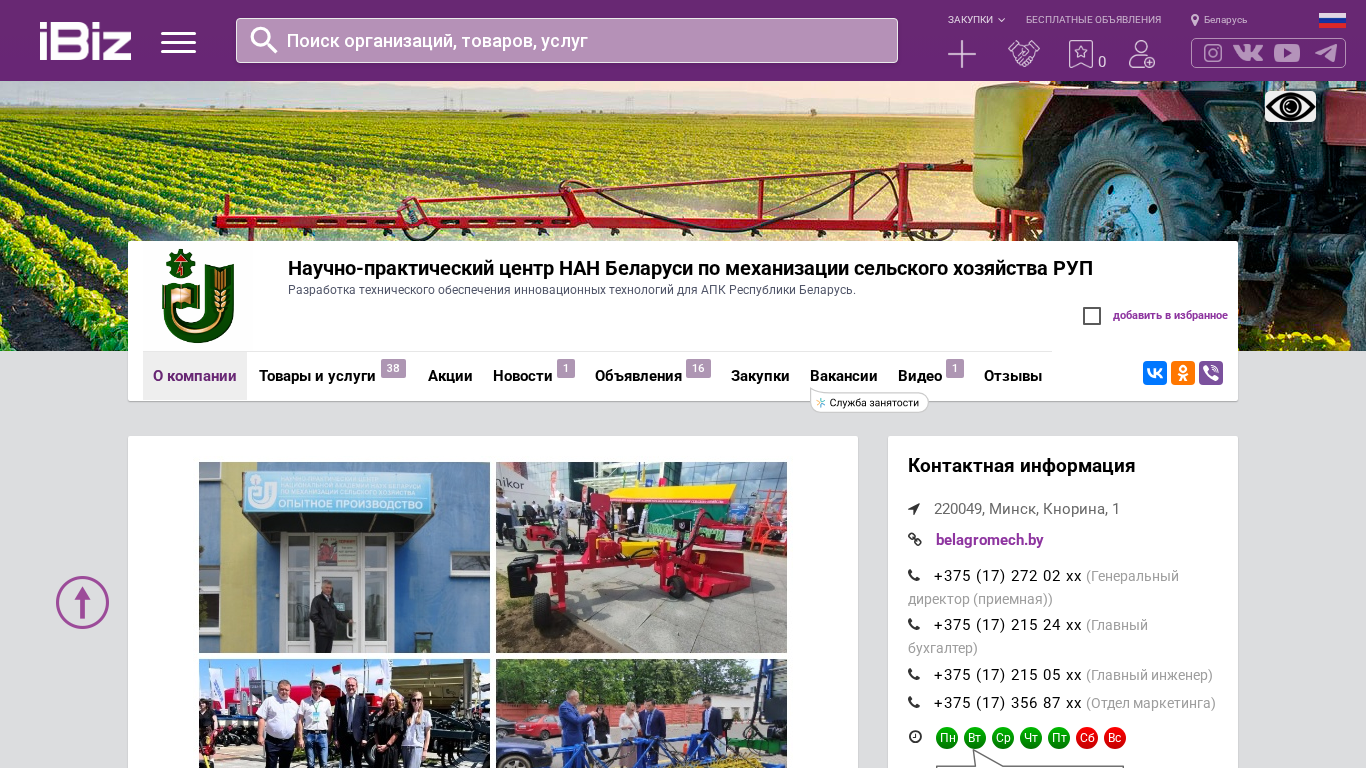Click the working hours clock icon
1366x768 pixels.
pyautogui.click(x=915, y=737)
